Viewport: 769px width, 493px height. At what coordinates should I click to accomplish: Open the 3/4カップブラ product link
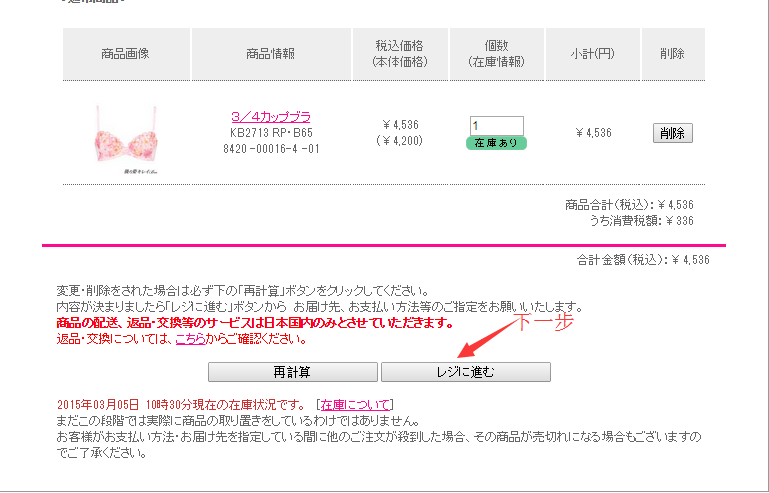(x=271, y=117)
